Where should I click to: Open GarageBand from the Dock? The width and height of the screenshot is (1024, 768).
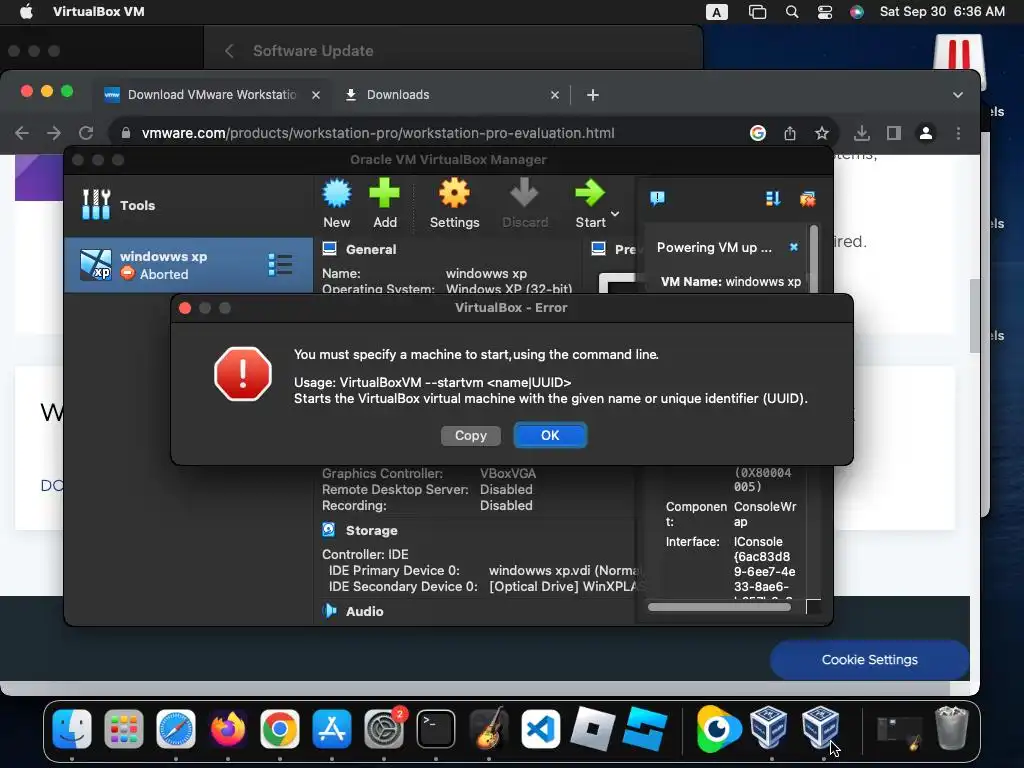pyautogui.click(x=488, y=729)
